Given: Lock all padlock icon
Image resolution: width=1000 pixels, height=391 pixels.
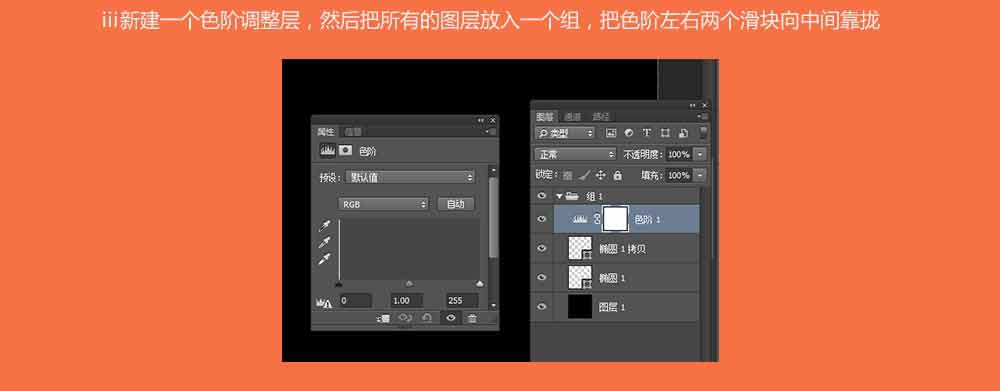Looking at the screenshot, I should [617, 175].
